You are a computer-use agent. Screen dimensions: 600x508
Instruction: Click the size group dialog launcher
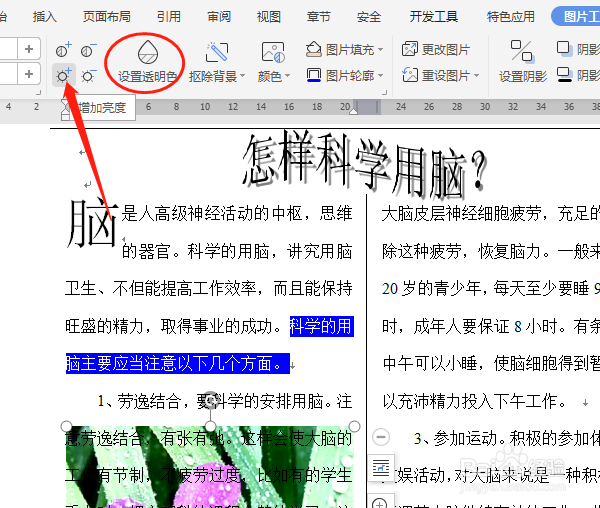[38, 93]
